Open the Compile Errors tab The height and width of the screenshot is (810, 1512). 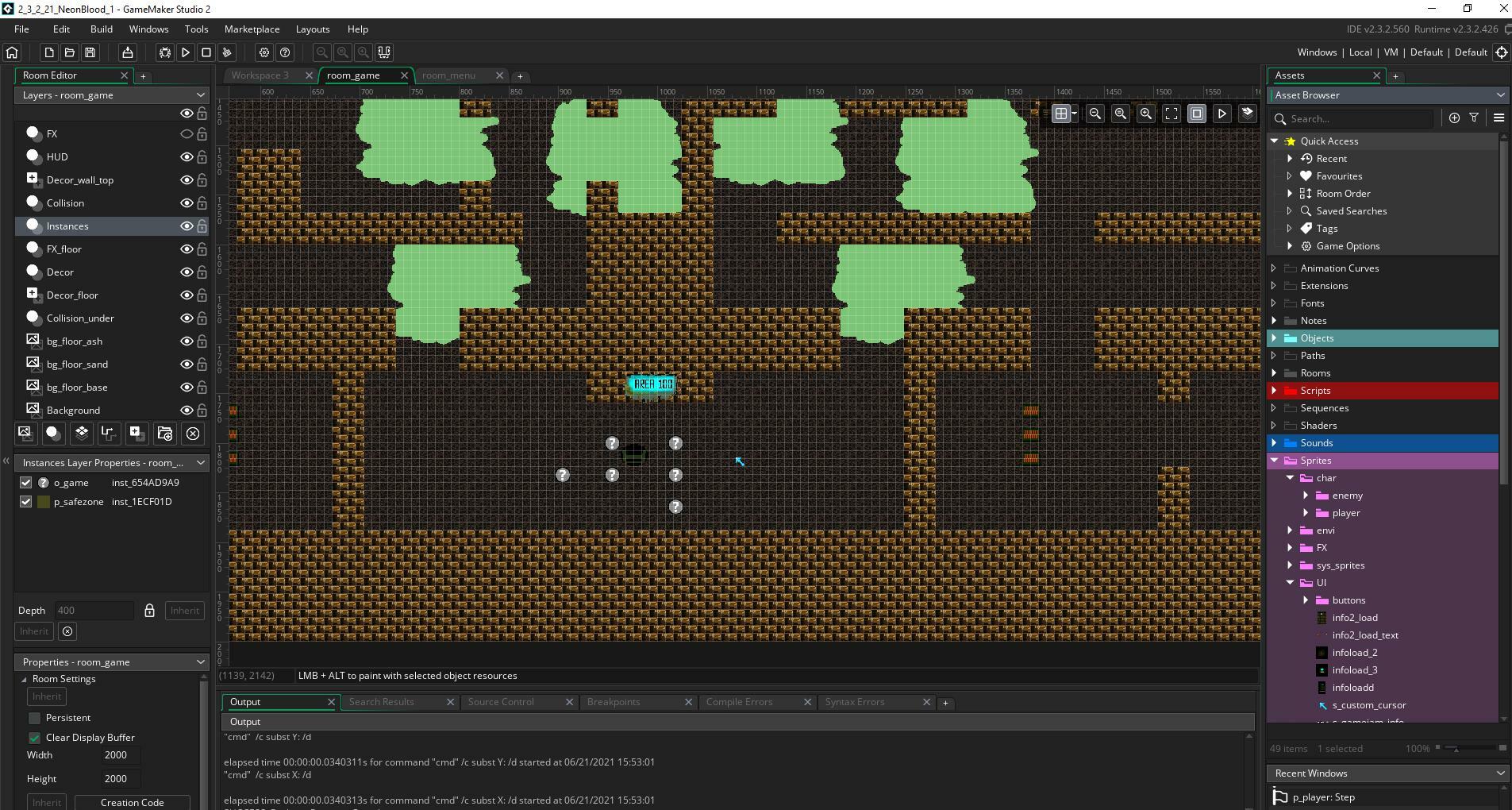click(x=739, y=702)
